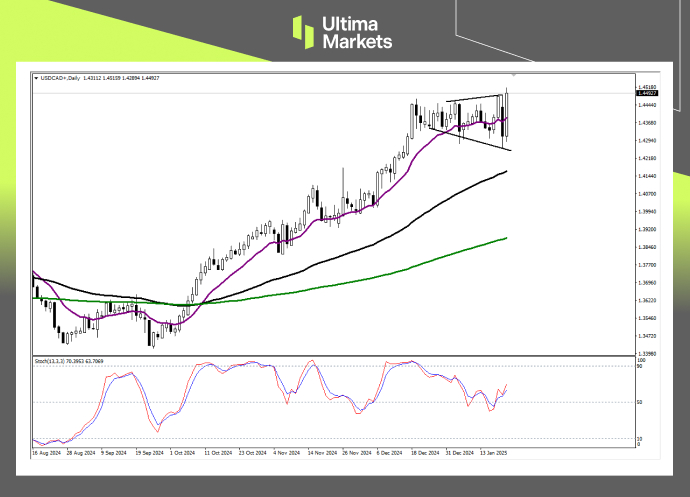Image resolution: width=690 pixels, height=497 pixels.
Task: Click the 1.38460 price axis level
Action: point(650,247)
